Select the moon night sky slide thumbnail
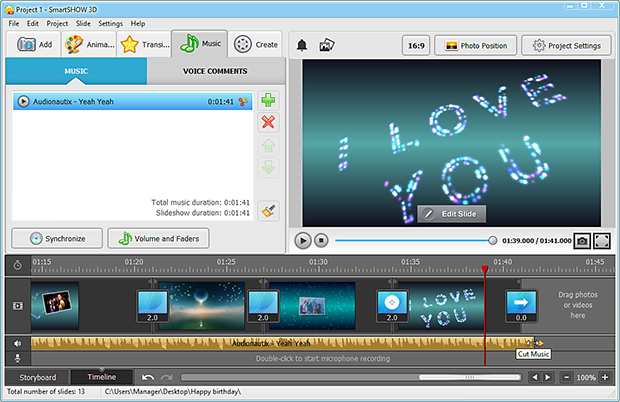The image size is (620, 402). pos(202,306)
